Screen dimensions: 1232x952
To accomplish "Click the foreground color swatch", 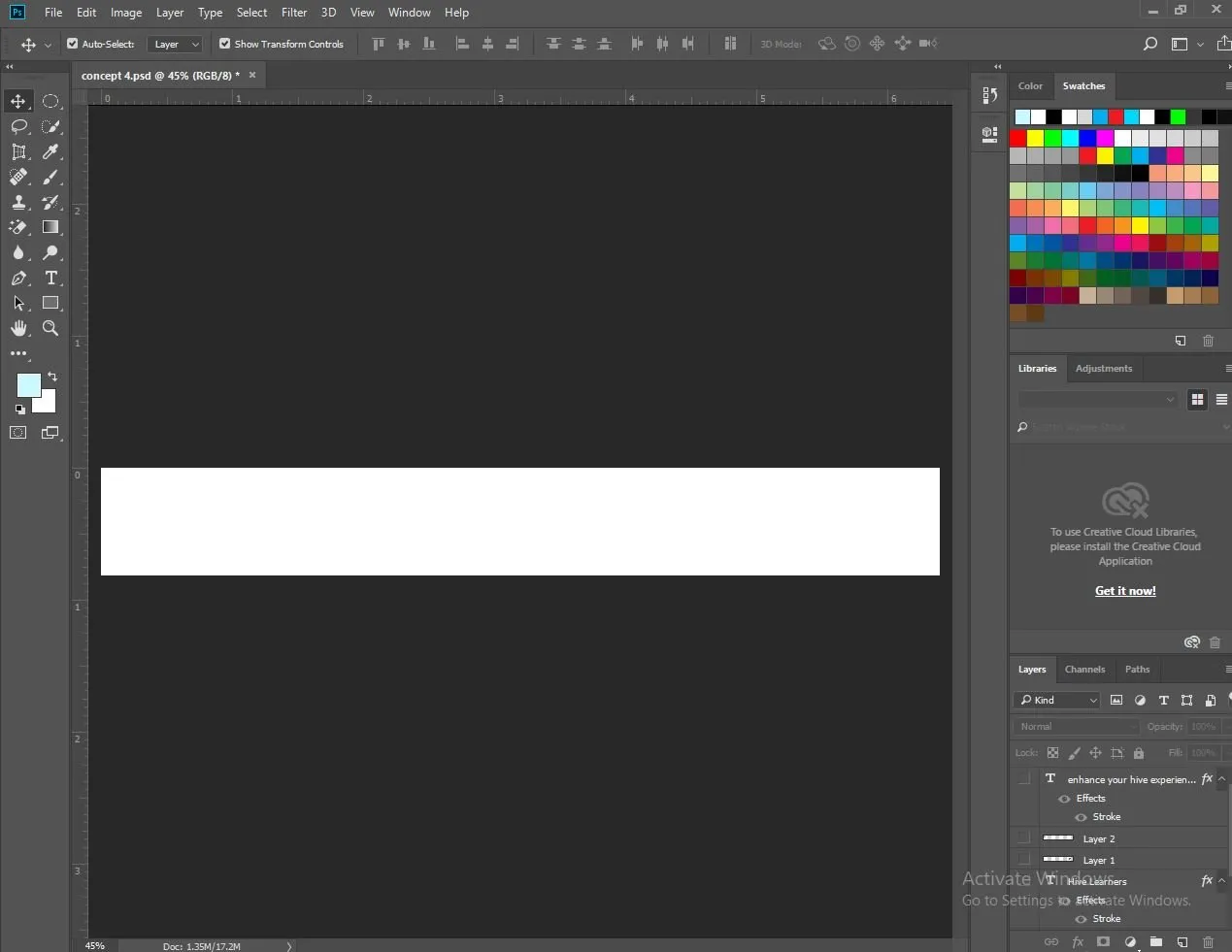I will (28, 385).
